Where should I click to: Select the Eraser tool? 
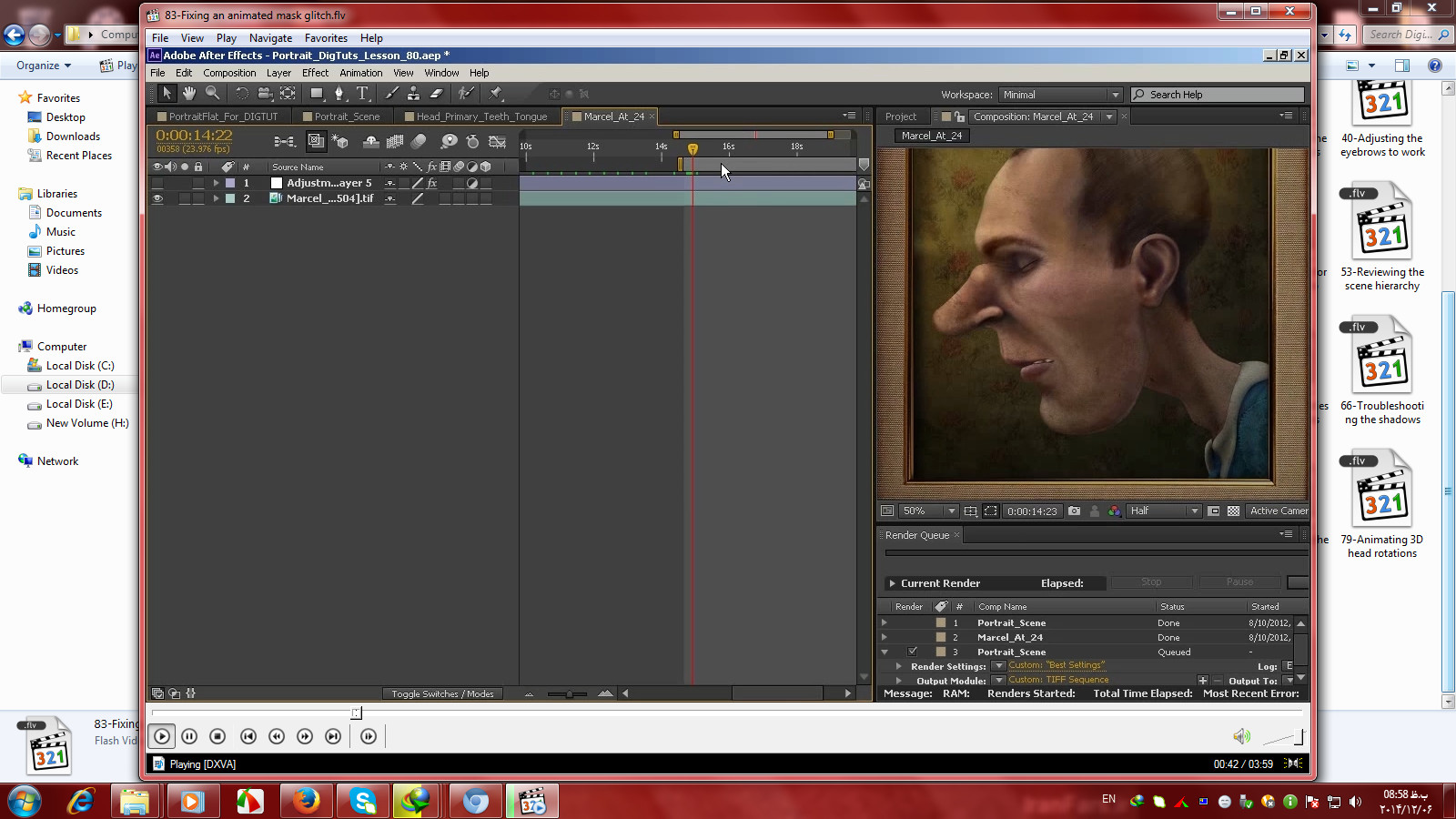click(x=436, y=93)
